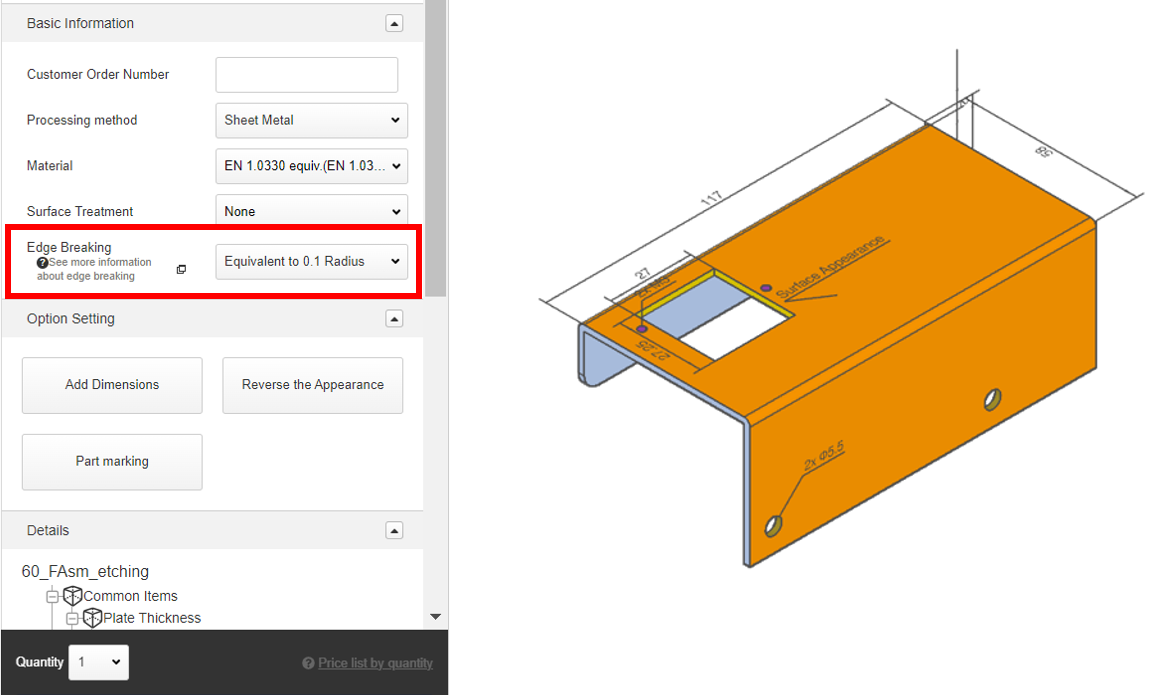Image resolution: width=1164 pixels, height=695 pixels.
Task: Expand the Quantity dropdown
Action: 98,662
